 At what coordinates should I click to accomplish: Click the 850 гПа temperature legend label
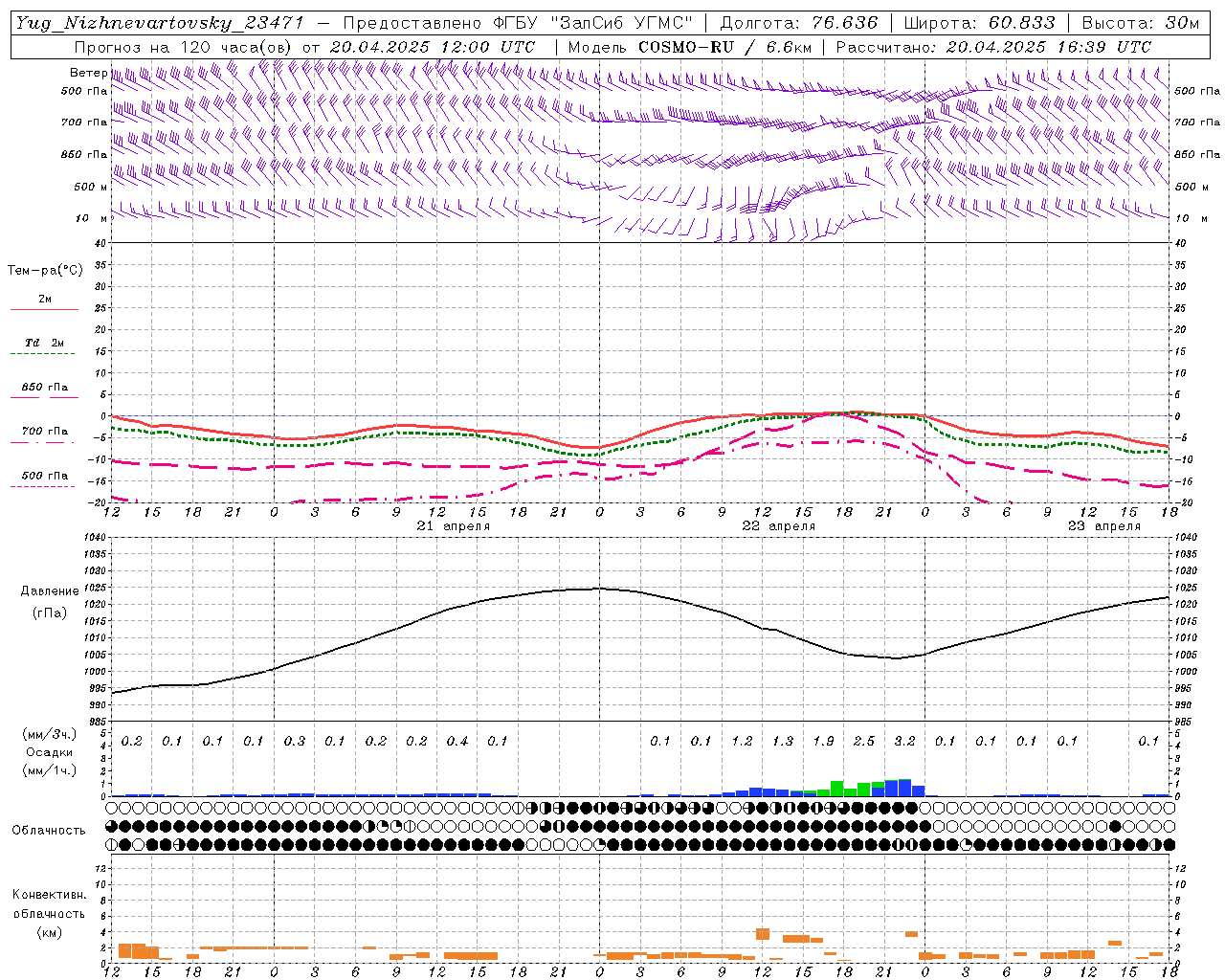(x=44, y=388)
